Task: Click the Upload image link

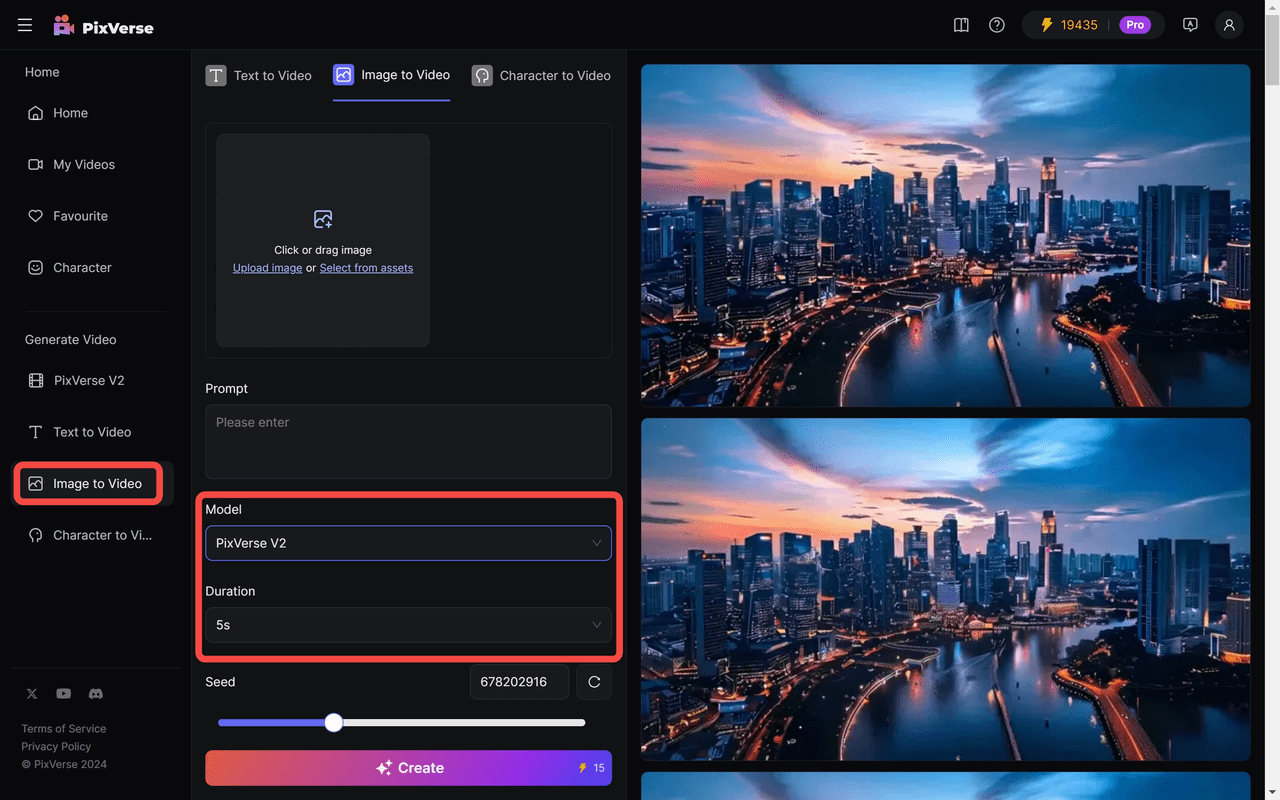Action: pos(267,268)
